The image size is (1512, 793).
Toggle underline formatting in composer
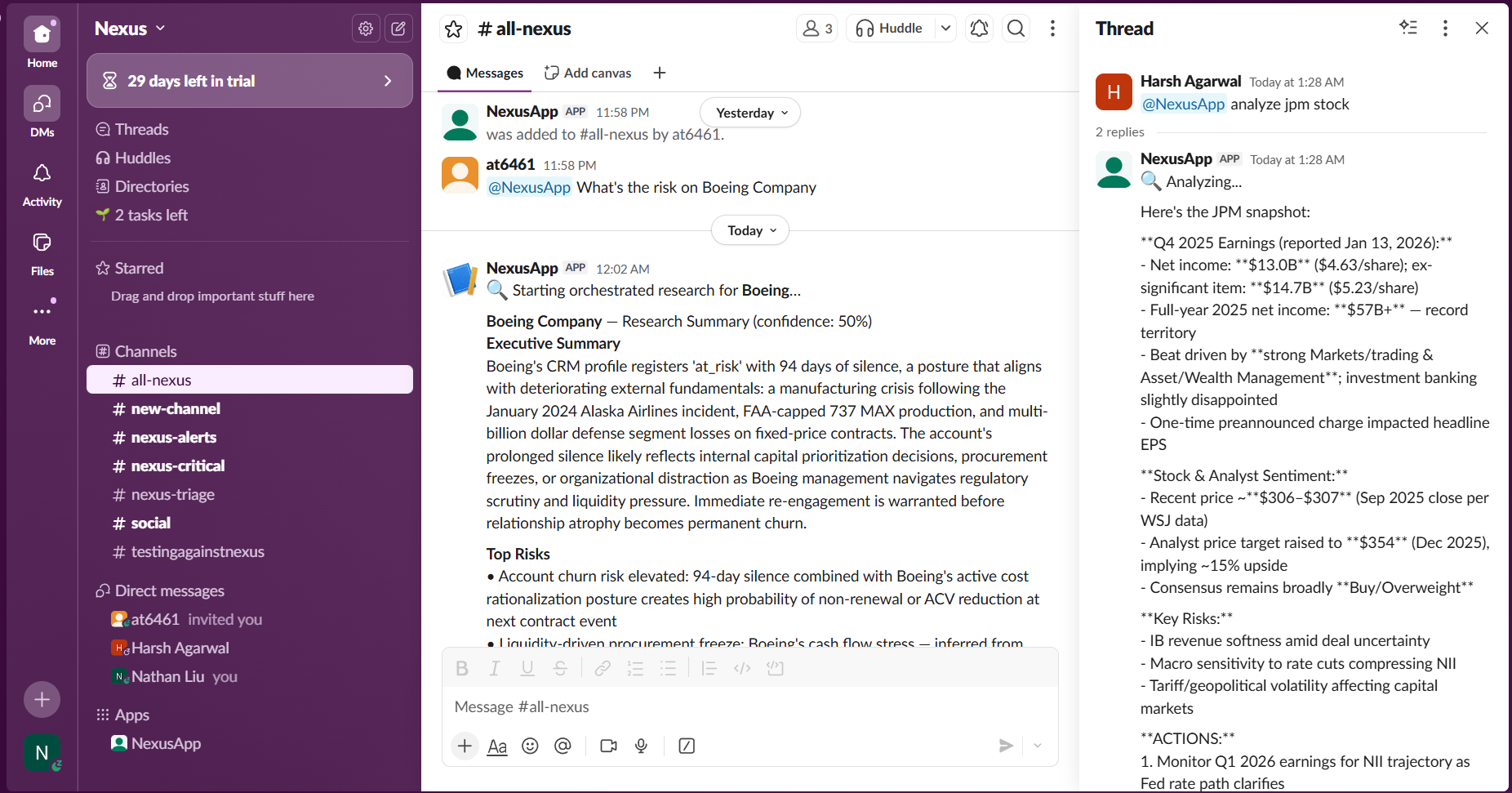[527, 668]
